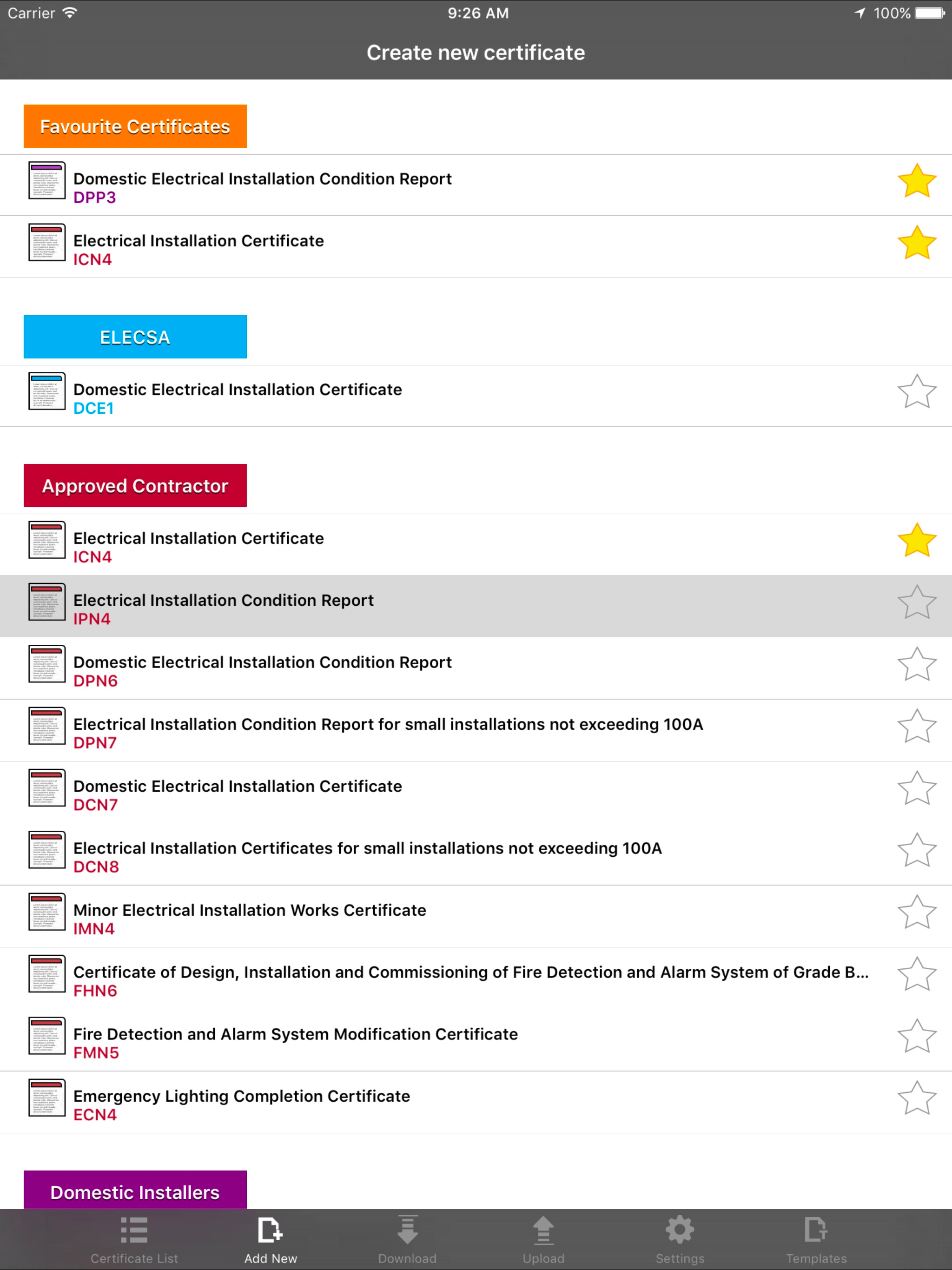Toggle favourite star for DCE1 certificate
The image size is (952, 1270).
point(916,391)
